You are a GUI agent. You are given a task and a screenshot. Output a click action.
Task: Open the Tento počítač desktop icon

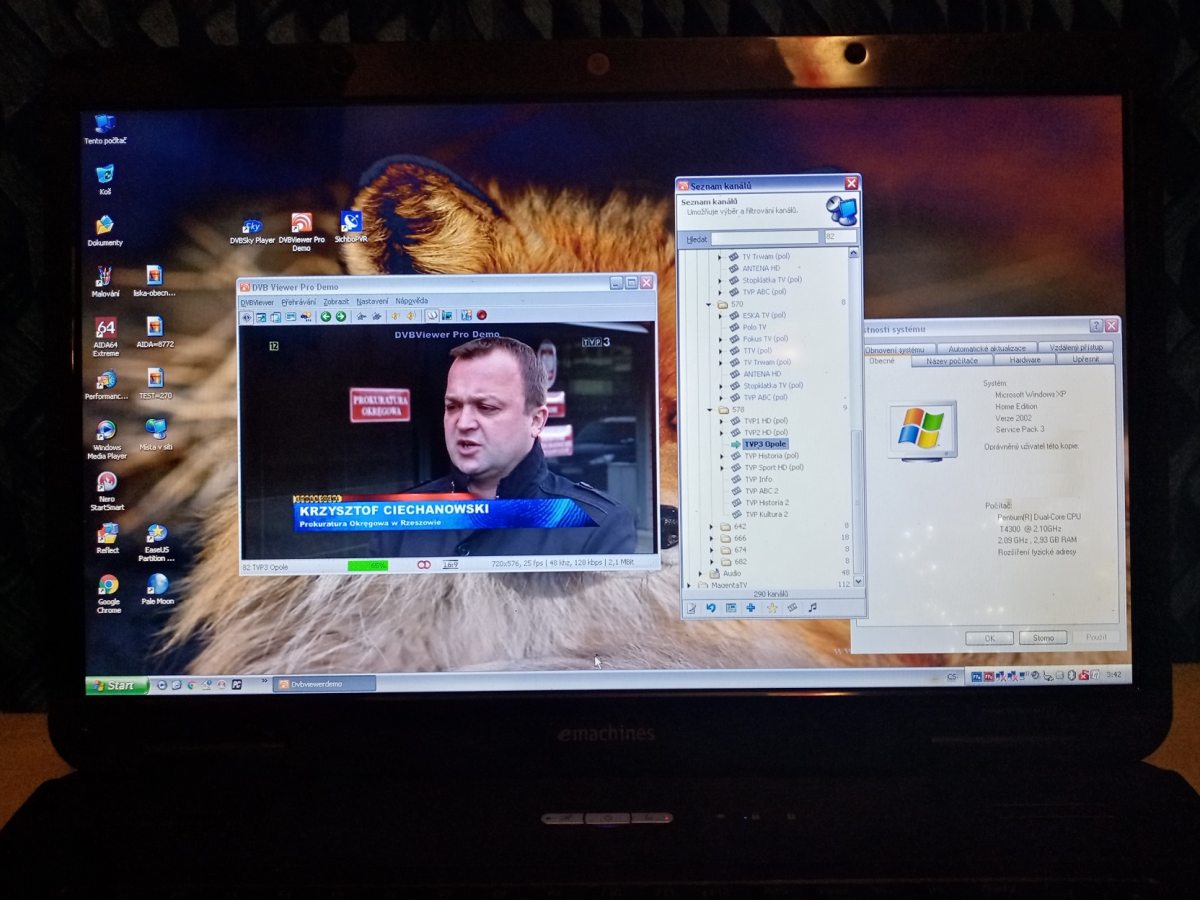pyautogui.click(x=105, y=128)
